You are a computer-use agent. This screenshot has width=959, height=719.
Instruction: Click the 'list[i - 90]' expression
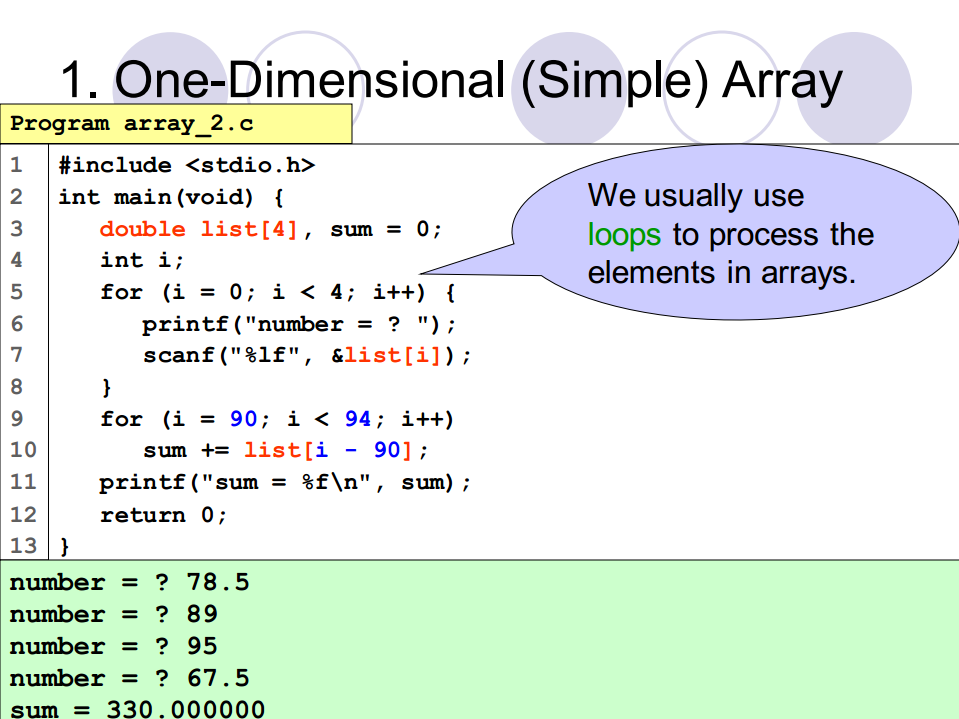pos(328,451)
